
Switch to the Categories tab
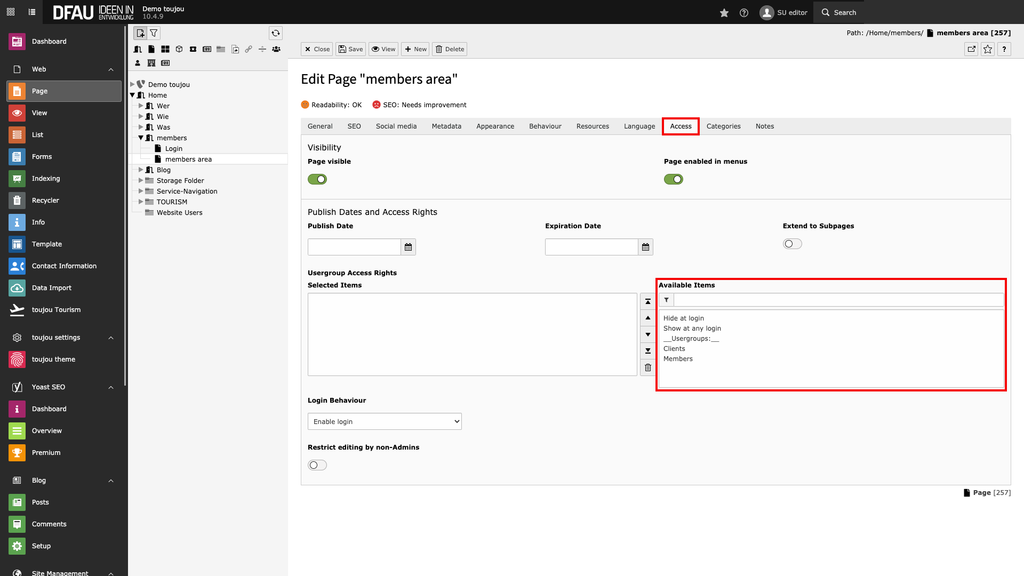click(723, 126)
